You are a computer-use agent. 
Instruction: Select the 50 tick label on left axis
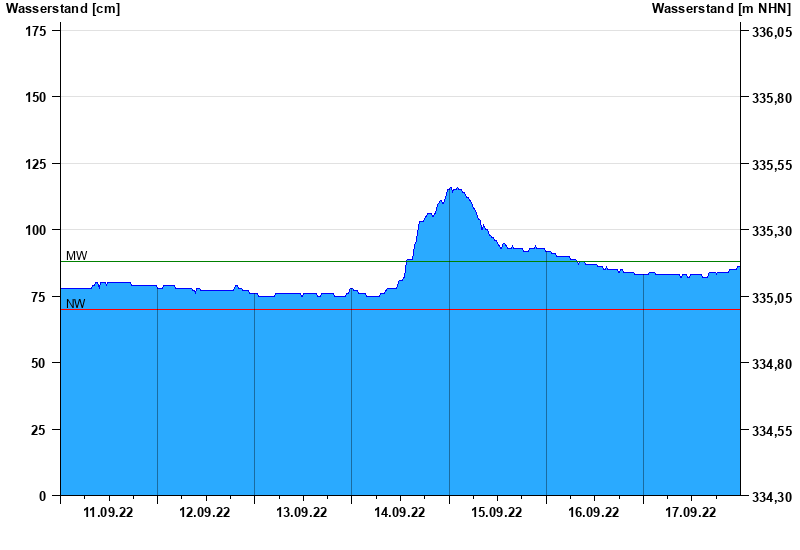pos(39,363)
